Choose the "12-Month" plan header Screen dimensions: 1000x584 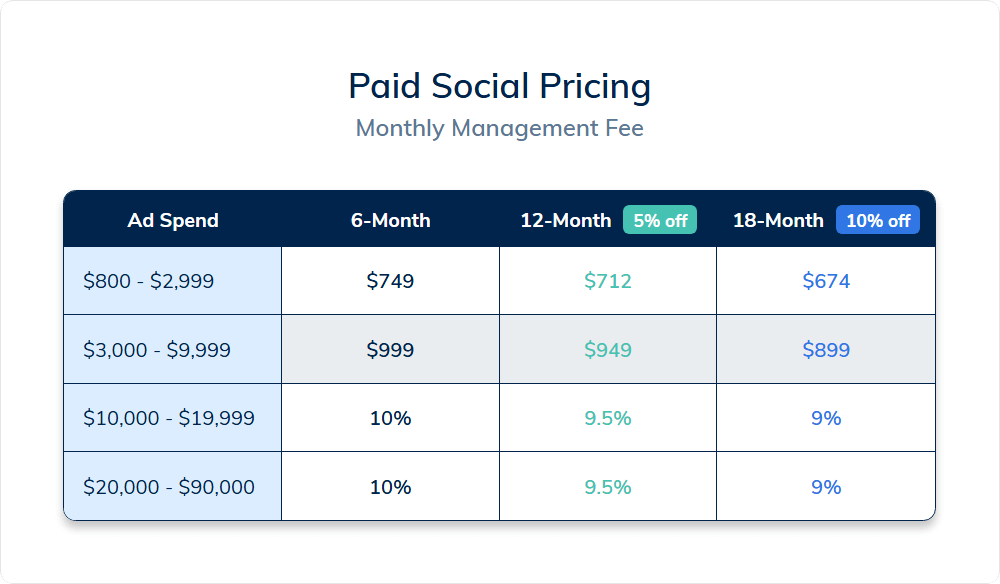click(565, 220)
